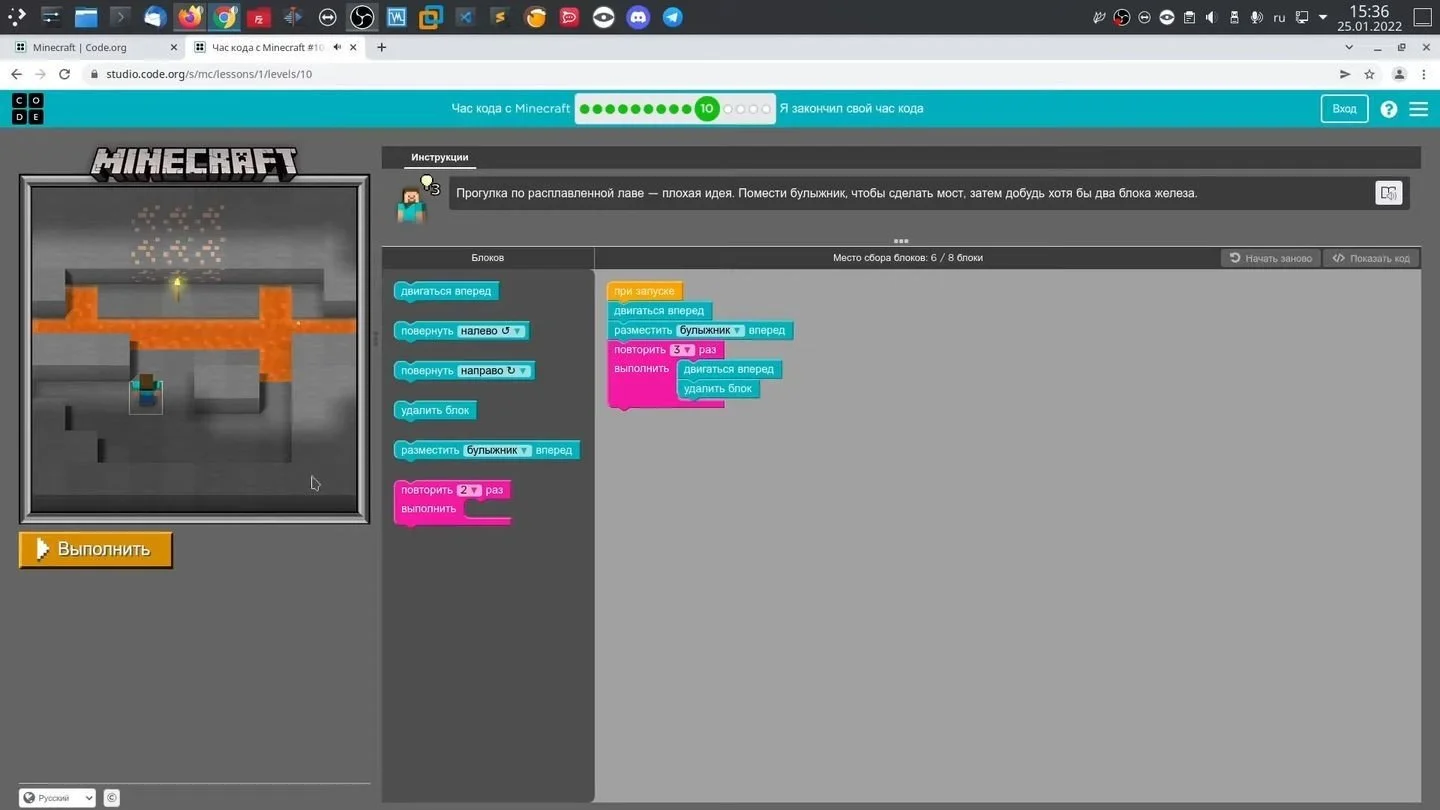Open OBS Studio from the taskbar launcher
The width and height of the screenshot is (1440, 810).
click(x=362, y=17)
